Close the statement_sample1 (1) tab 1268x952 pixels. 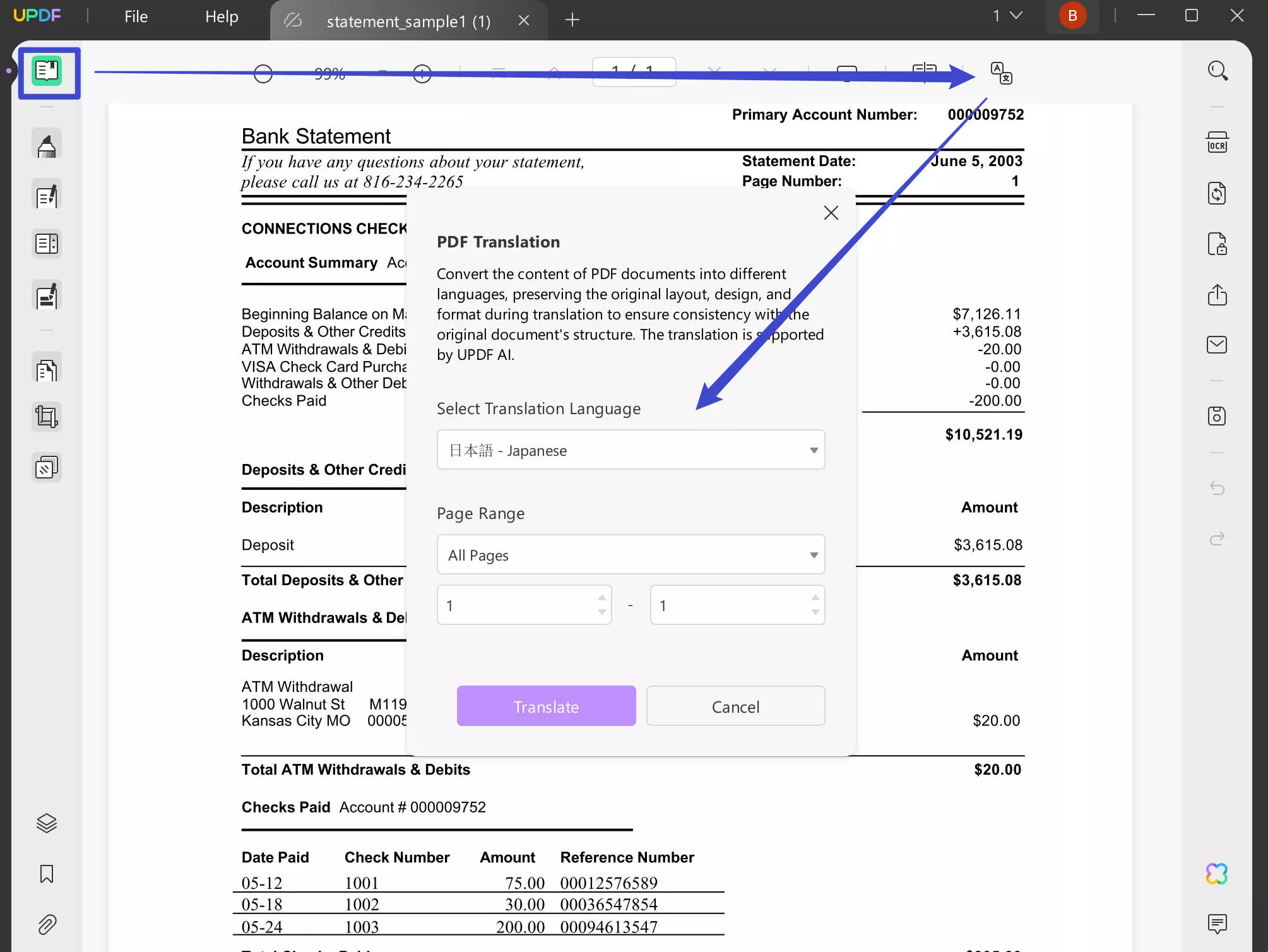(524, 21)
